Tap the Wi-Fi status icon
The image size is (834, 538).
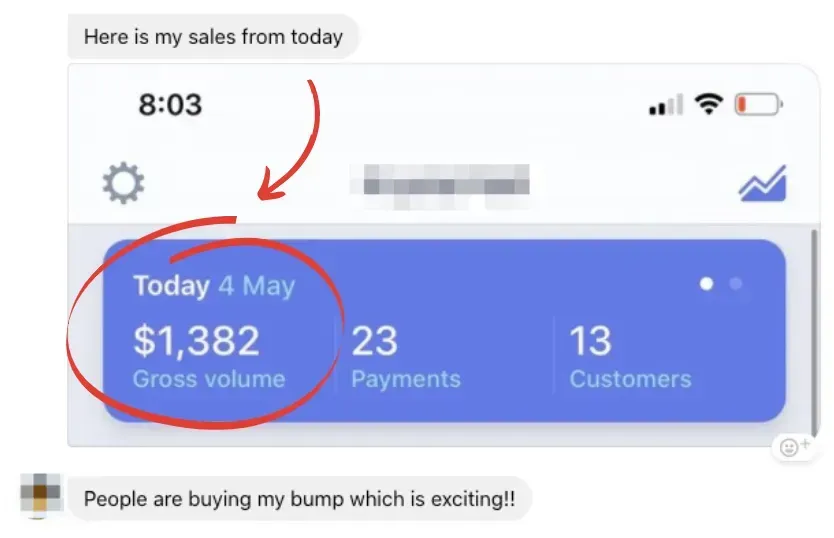click(709, 104)
